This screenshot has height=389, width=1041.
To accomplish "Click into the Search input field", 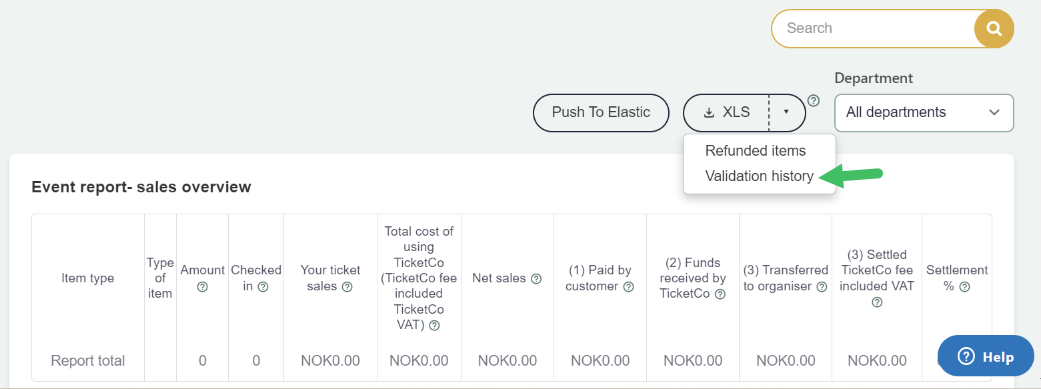I will [873, 29].
